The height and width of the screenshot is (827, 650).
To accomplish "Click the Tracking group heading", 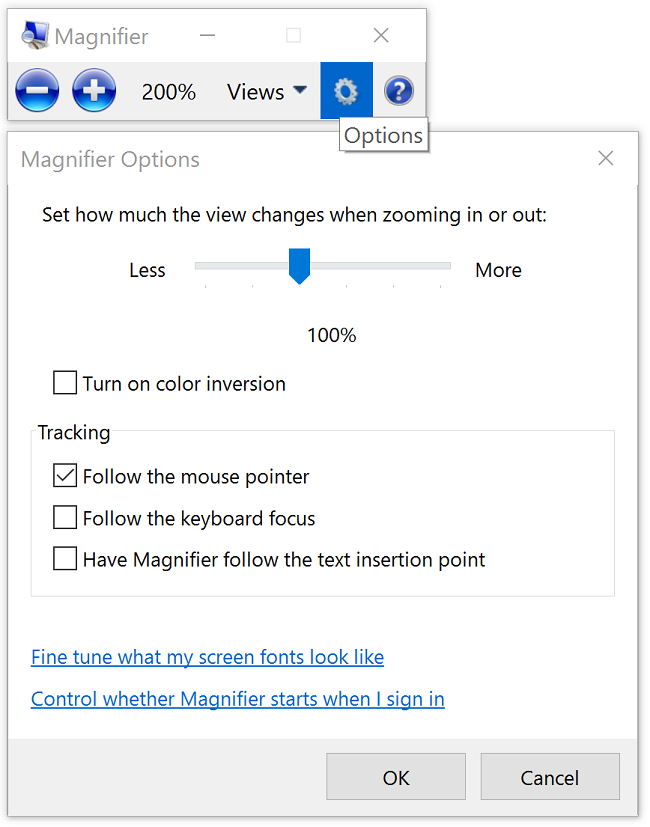I will click(73, 432).
